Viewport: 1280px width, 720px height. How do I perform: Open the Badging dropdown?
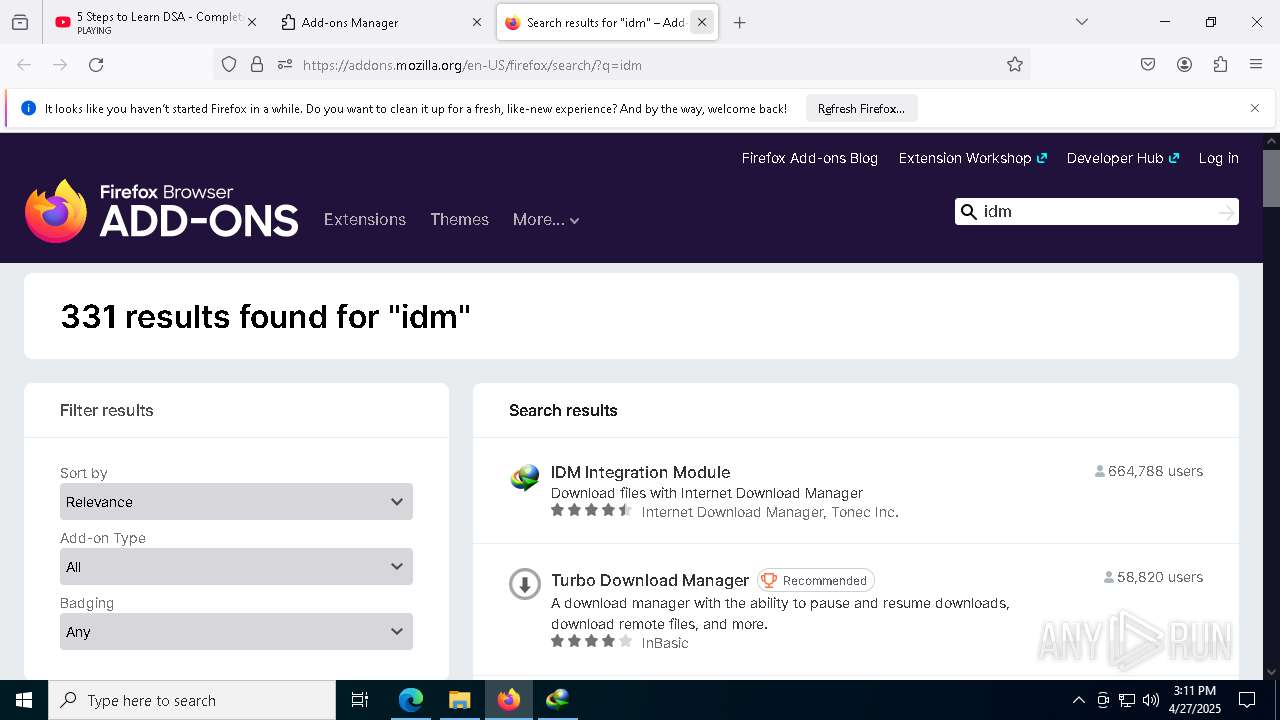tap(236, 631)
